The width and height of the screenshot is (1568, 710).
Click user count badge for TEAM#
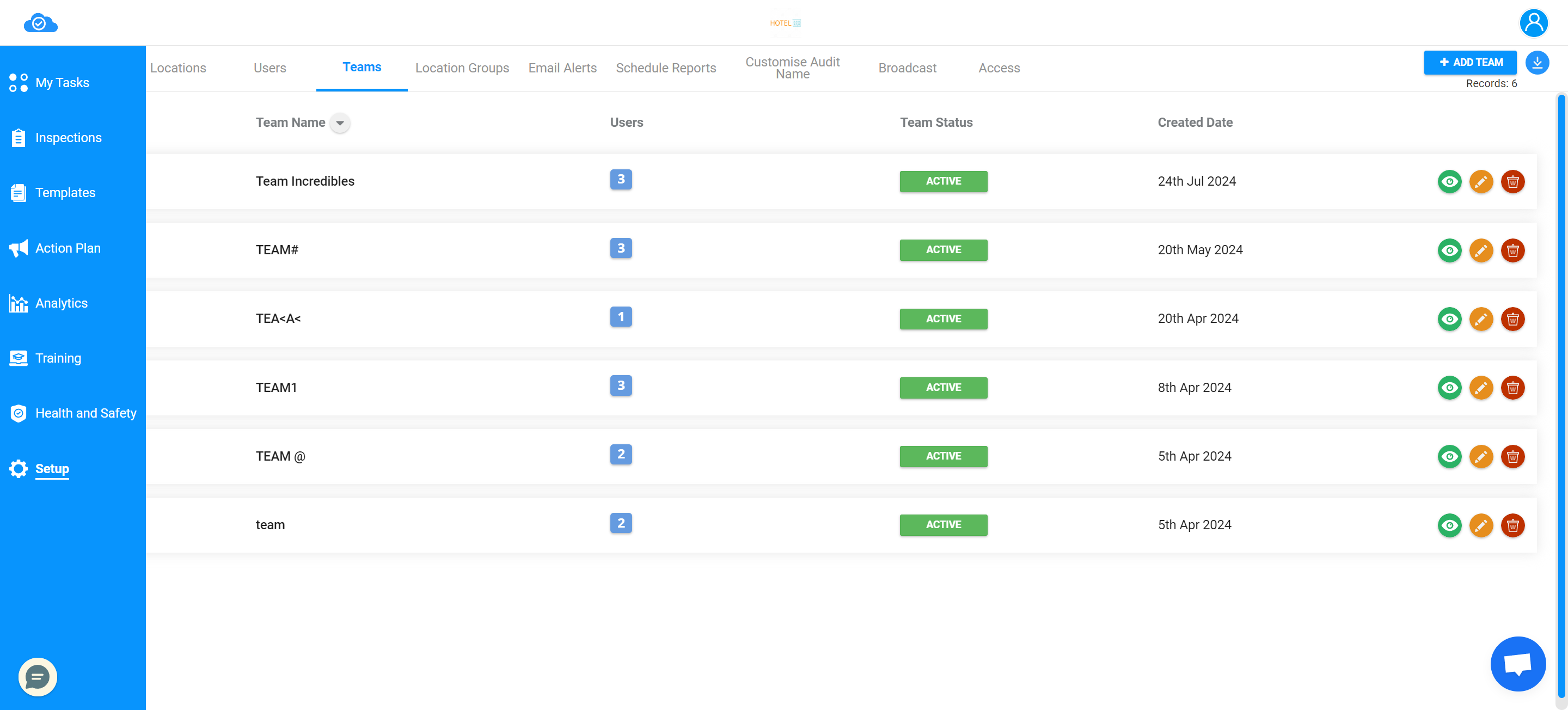pyautogui.click(x=621, y=248)
